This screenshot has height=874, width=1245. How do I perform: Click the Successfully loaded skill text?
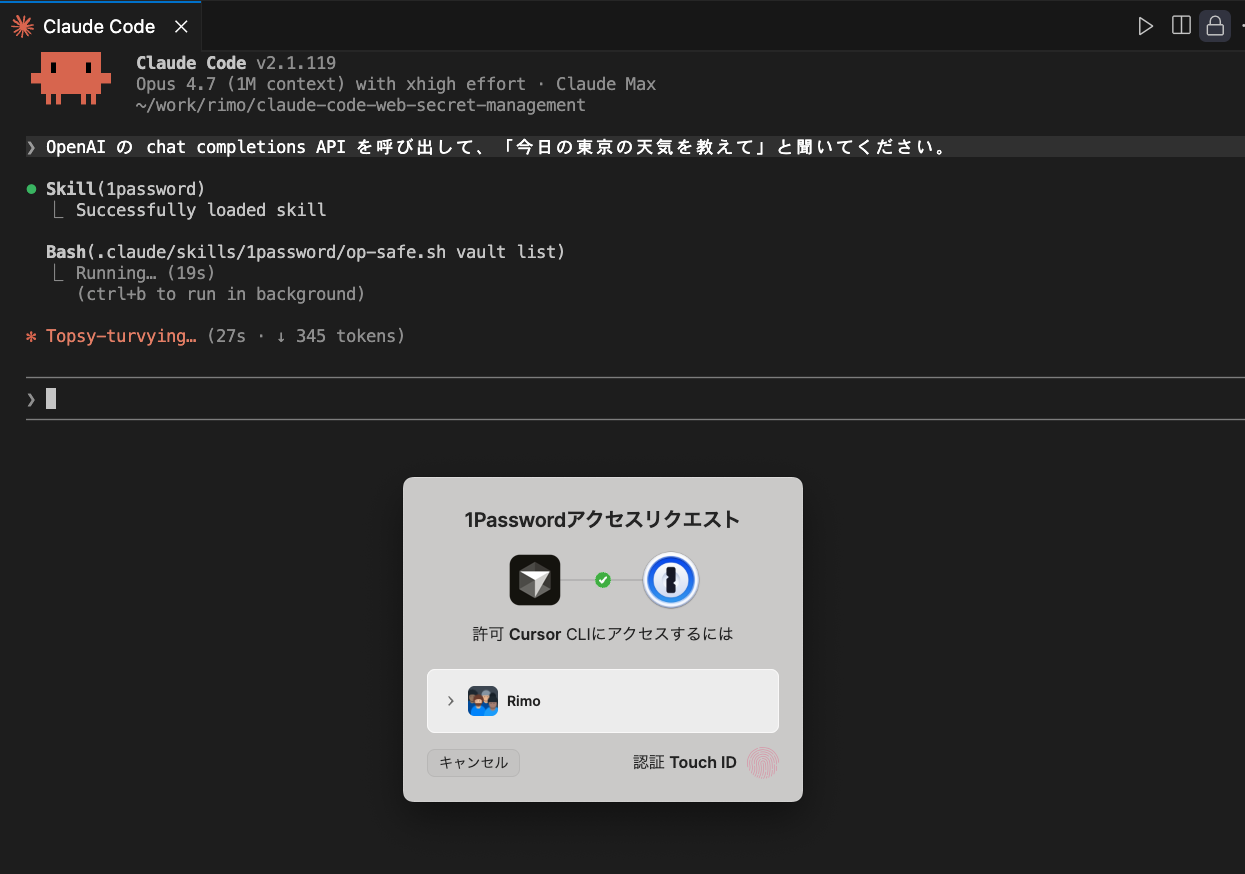(x=201, y=210)
